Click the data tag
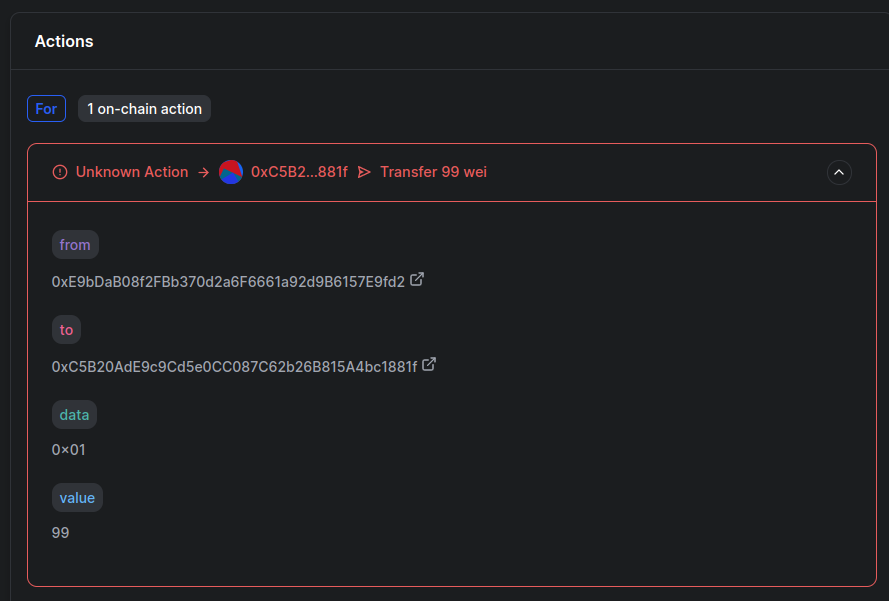This screenshot has width=889, height=601. [x=74, y=414]
